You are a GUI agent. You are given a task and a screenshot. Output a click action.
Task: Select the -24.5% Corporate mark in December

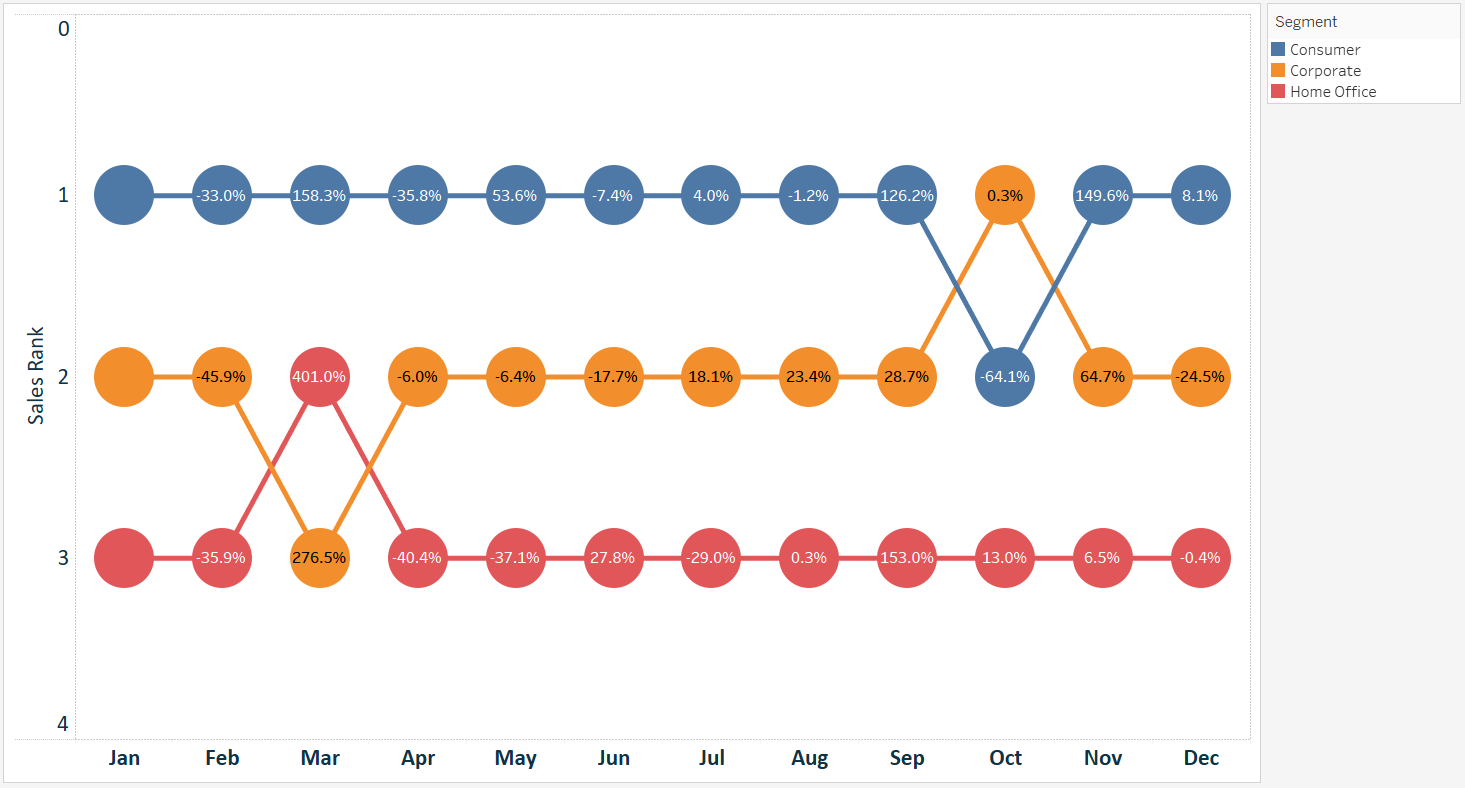(x=1200, y=377)
